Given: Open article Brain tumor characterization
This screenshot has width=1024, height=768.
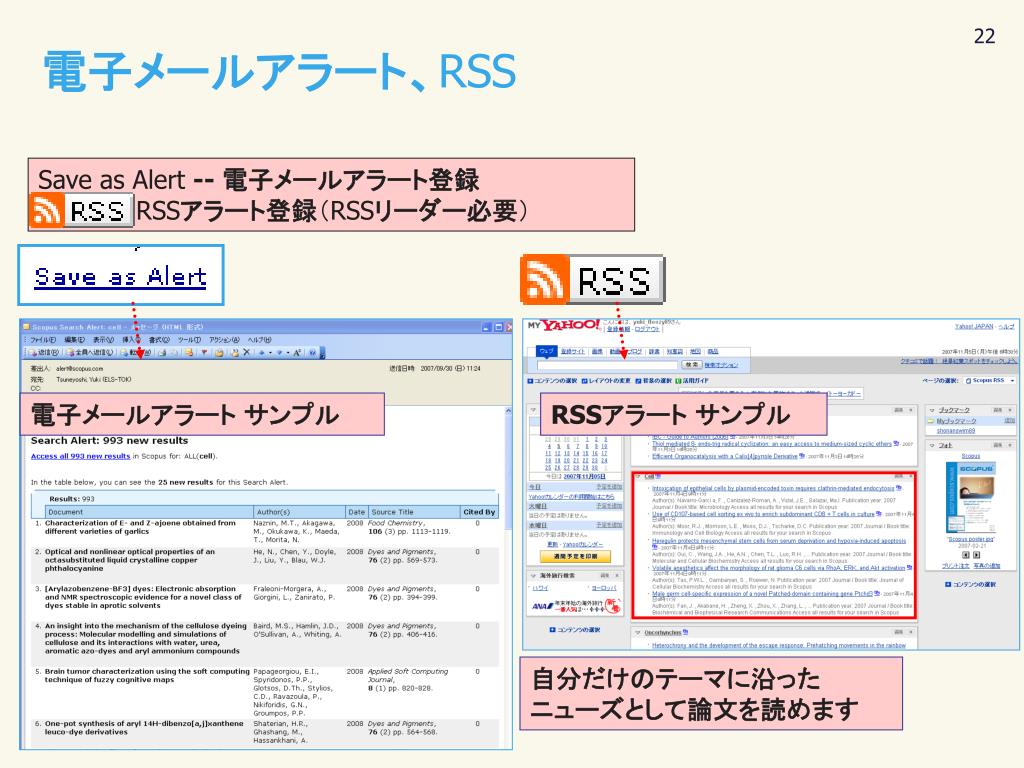Looking at the screenshot, I should 147,675.
